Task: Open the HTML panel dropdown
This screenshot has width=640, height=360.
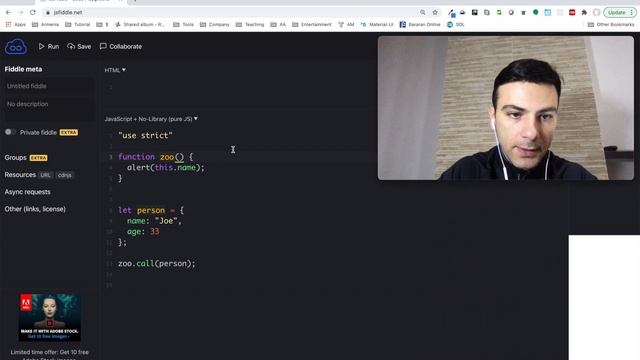Action: coord(115,70)
